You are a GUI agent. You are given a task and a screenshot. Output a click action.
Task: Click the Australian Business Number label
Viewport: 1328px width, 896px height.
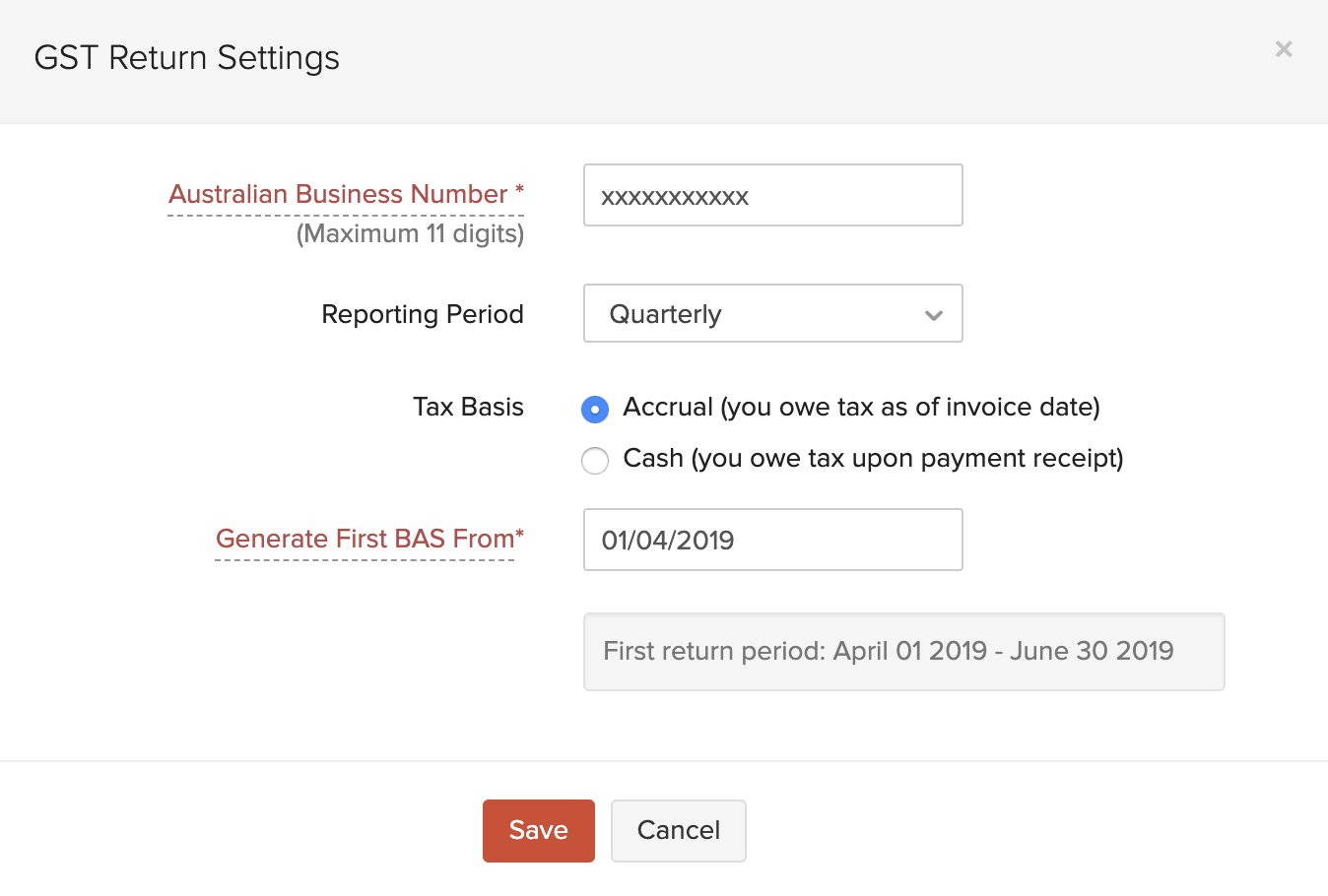pos(345,194)
